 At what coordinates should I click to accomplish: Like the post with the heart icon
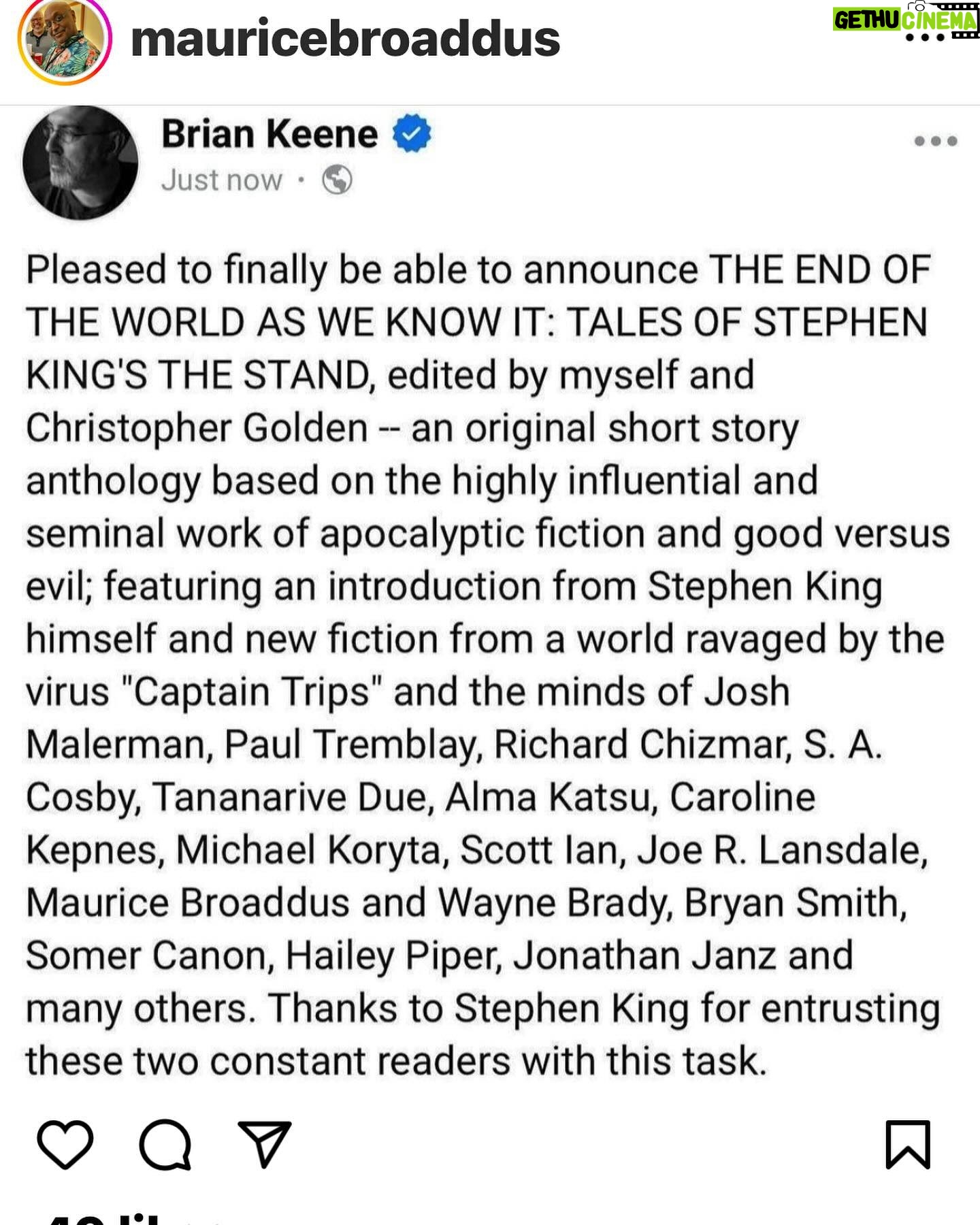[65, 1144]
